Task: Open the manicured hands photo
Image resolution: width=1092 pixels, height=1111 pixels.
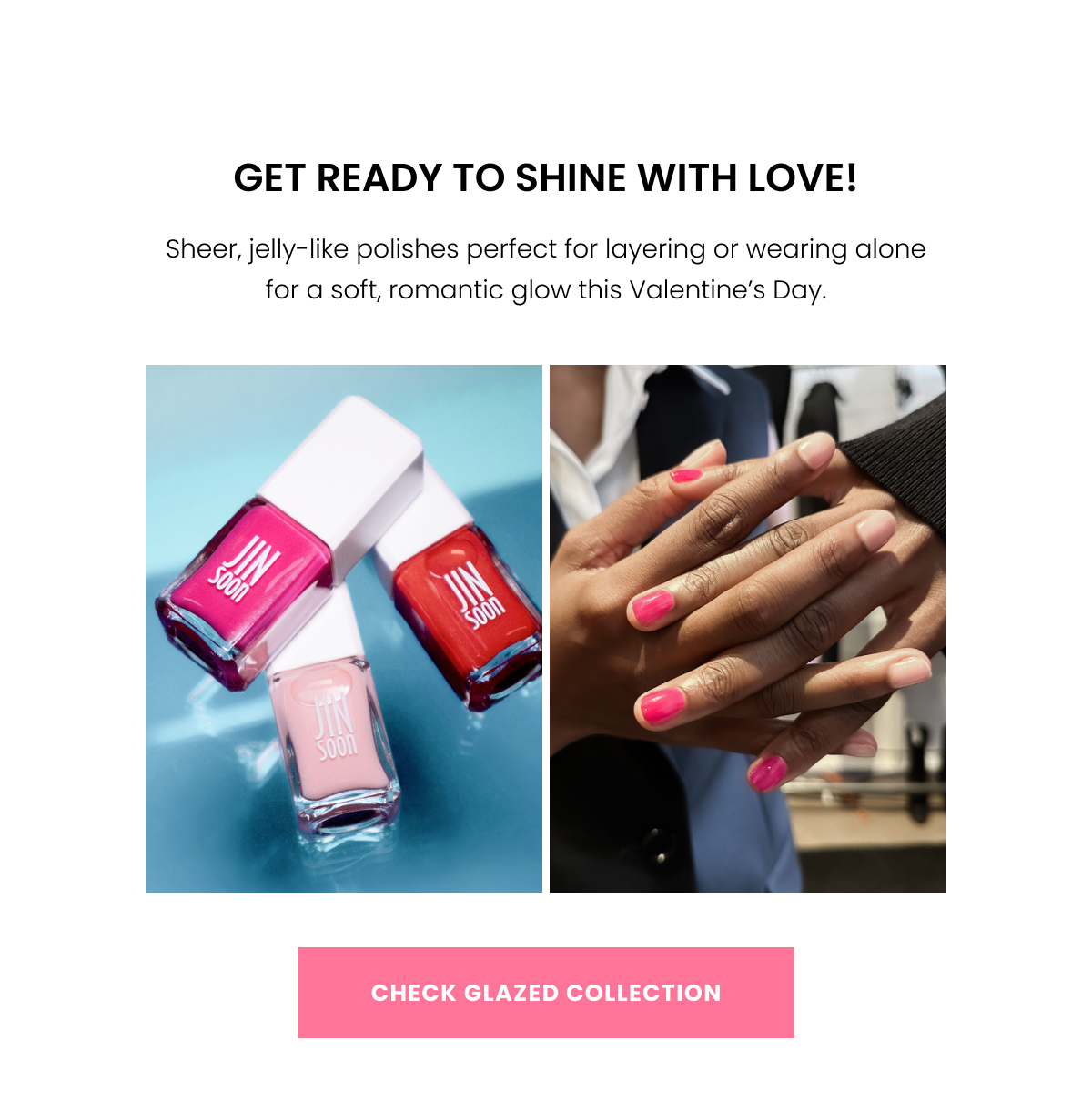Action: click(x=748, y=629)
